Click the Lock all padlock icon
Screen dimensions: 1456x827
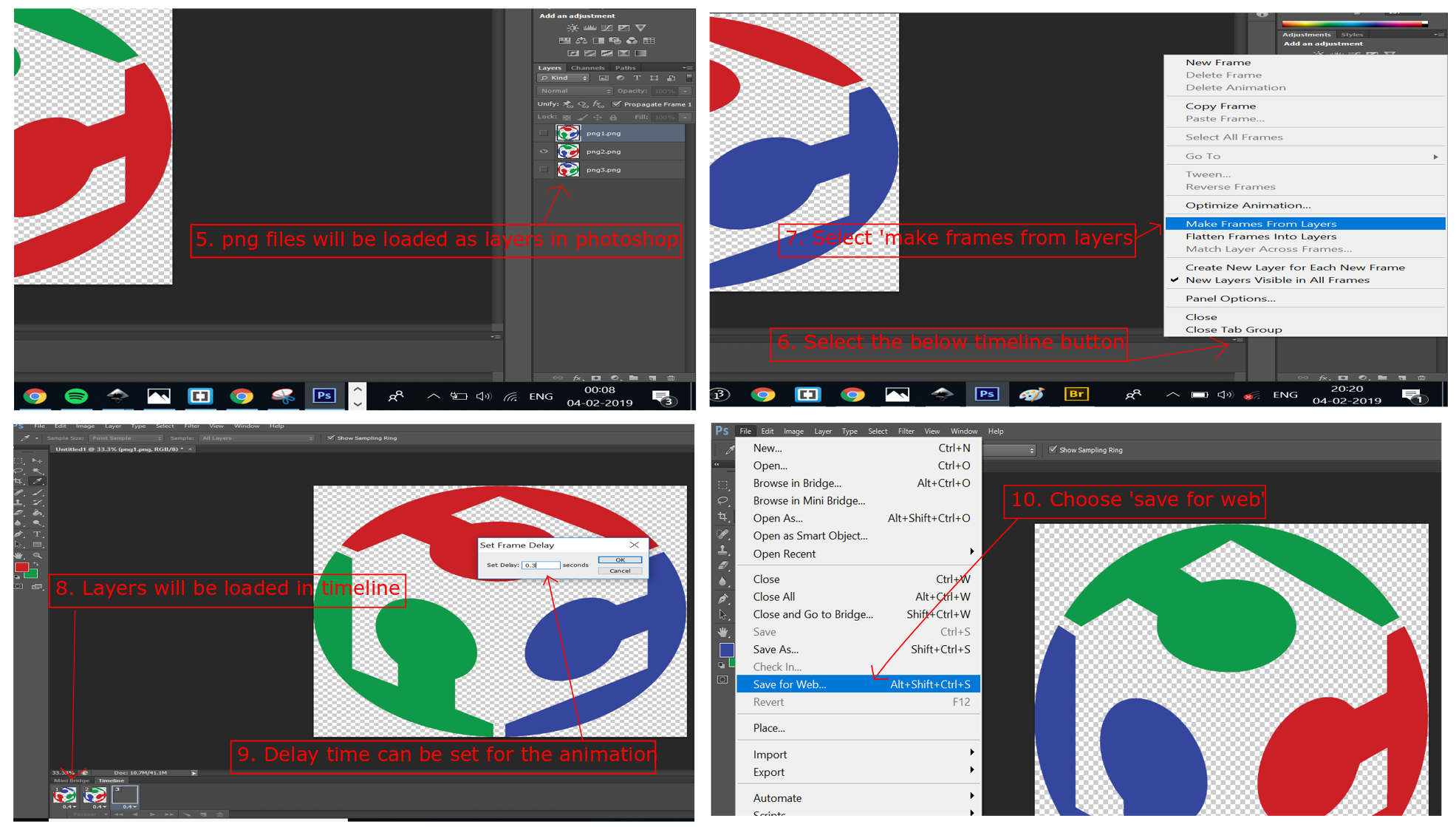613,118
